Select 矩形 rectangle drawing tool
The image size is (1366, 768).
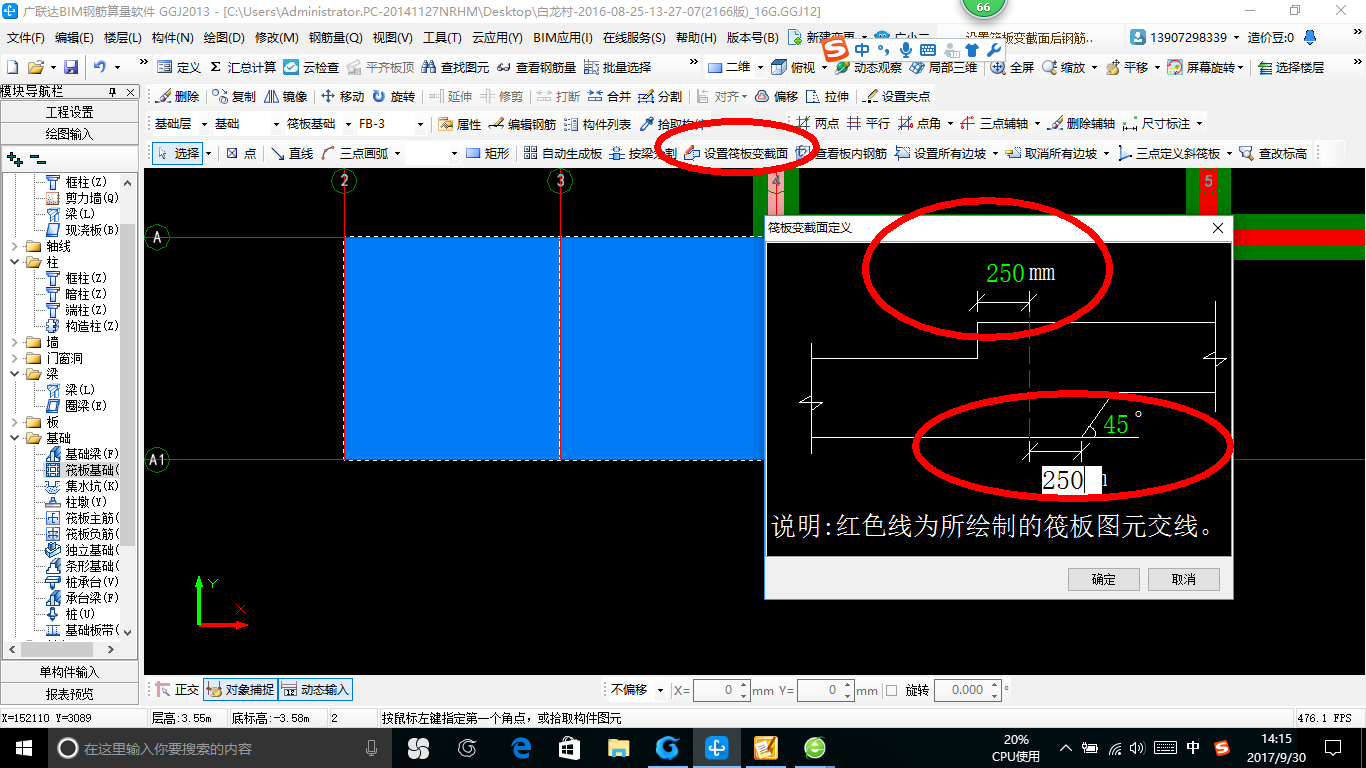(488, 153)
